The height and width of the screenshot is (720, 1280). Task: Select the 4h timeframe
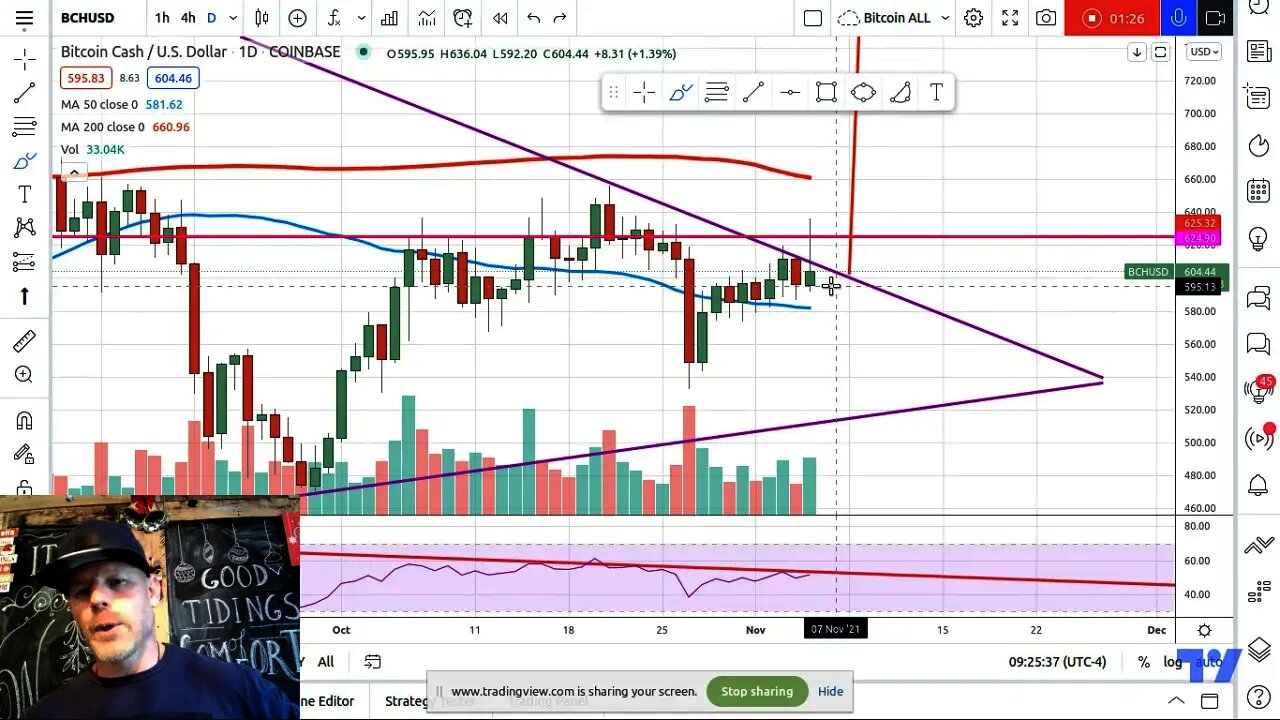[188, 18]
